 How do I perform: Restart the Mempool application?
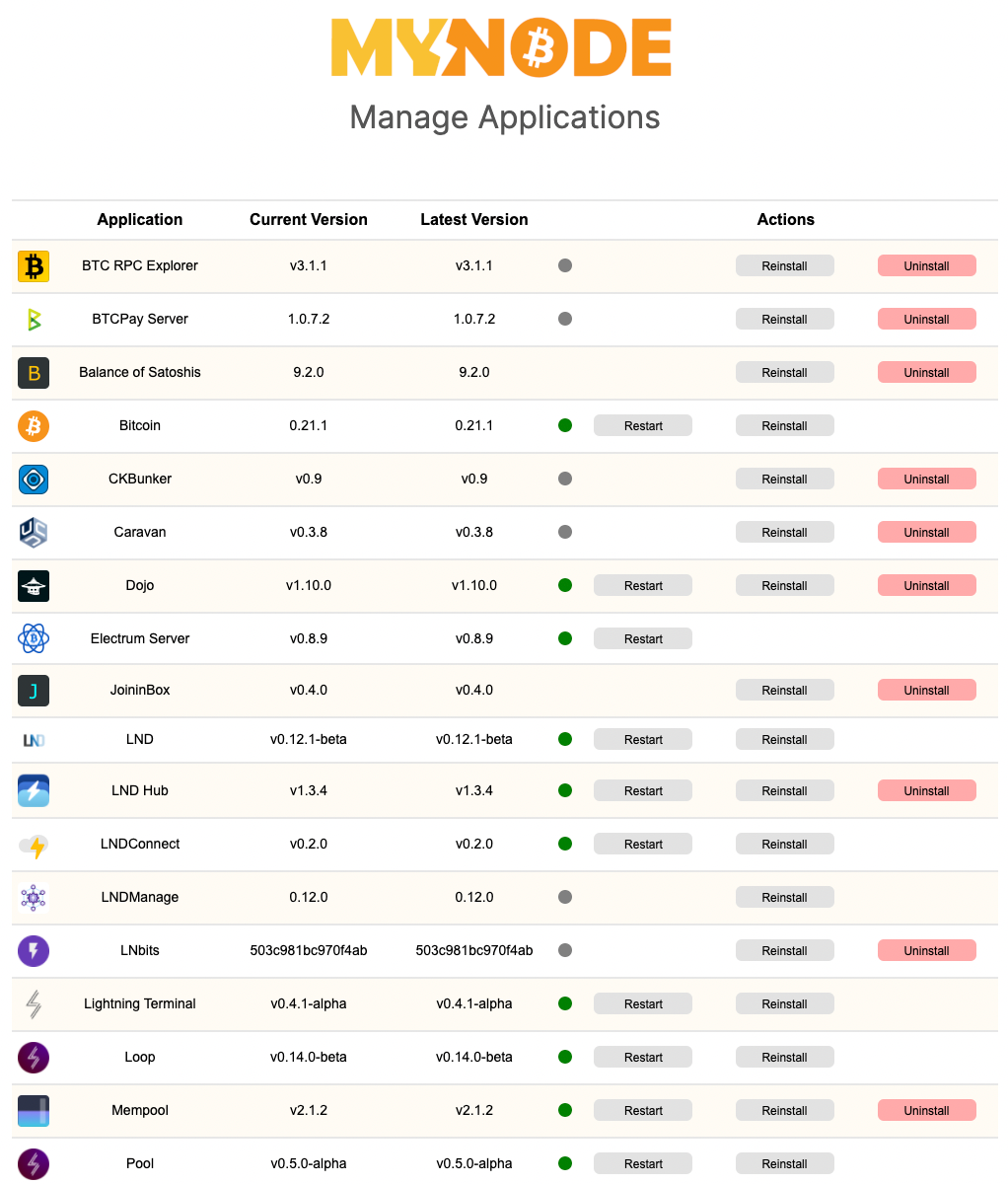pos(643,1111)
